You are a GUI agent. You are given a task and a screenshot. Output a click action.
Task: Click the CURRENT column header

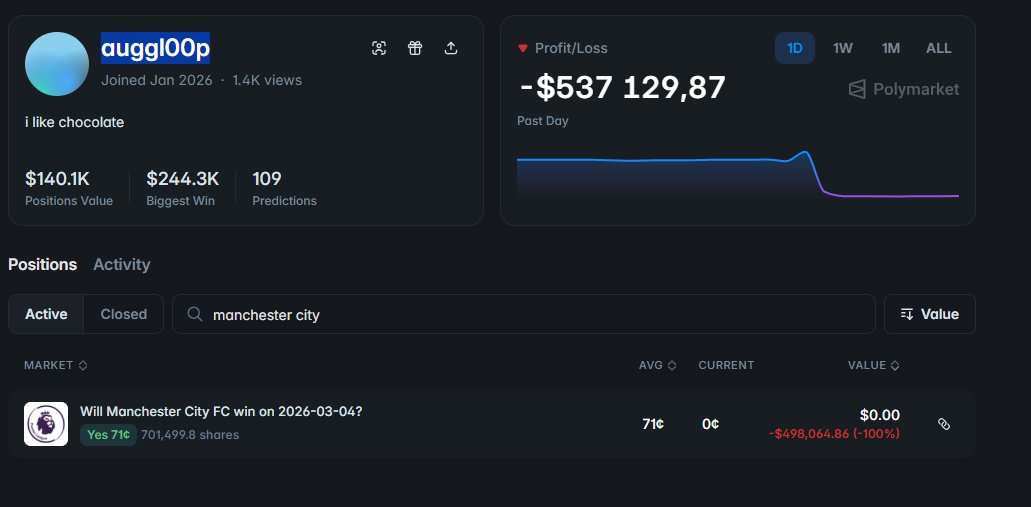click(x=726, y=365)
